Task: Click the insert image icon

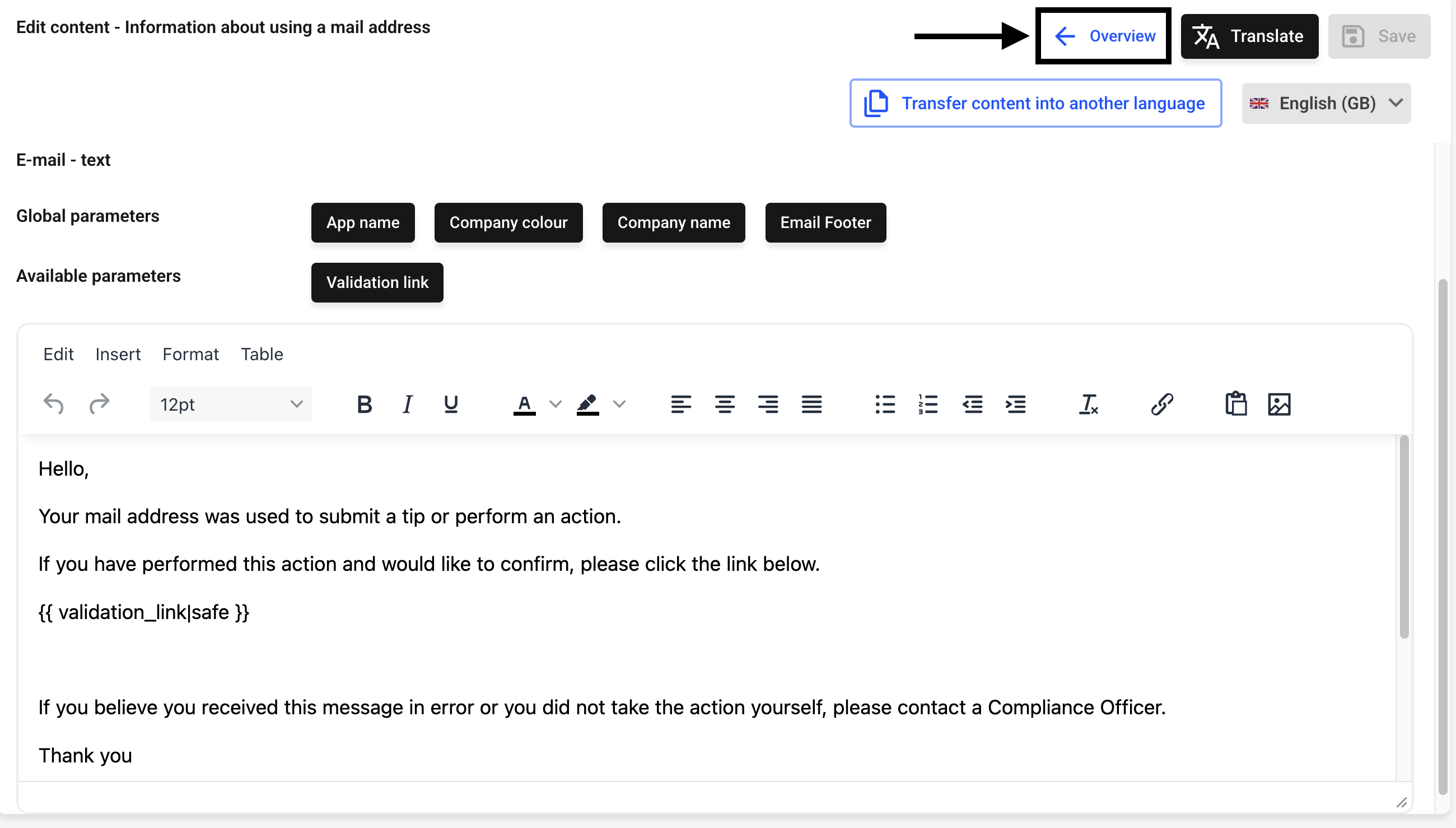Action: coord(1278,404)
